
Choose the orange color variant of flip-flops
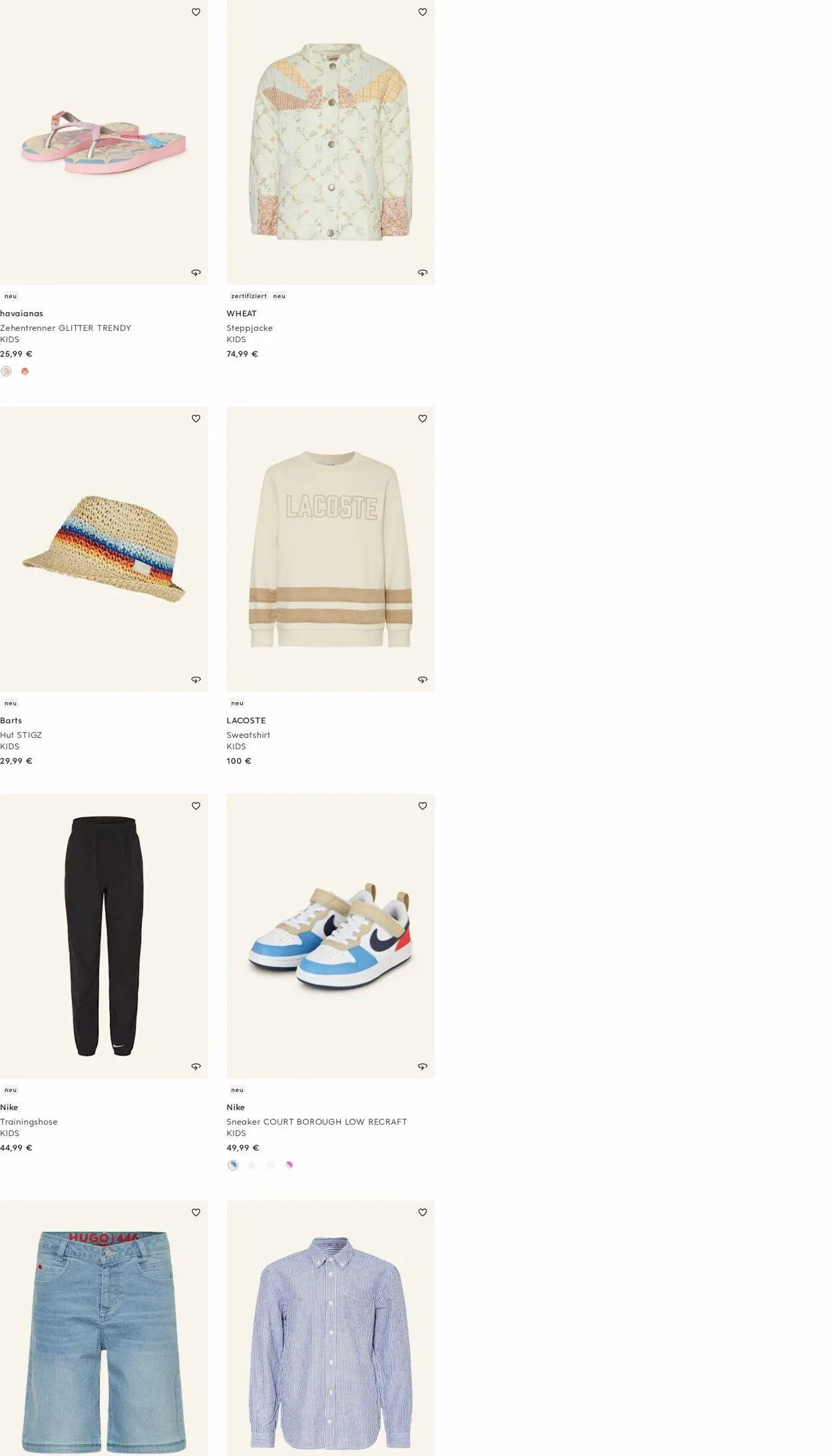pyautogui.click(x=25, y=371)
